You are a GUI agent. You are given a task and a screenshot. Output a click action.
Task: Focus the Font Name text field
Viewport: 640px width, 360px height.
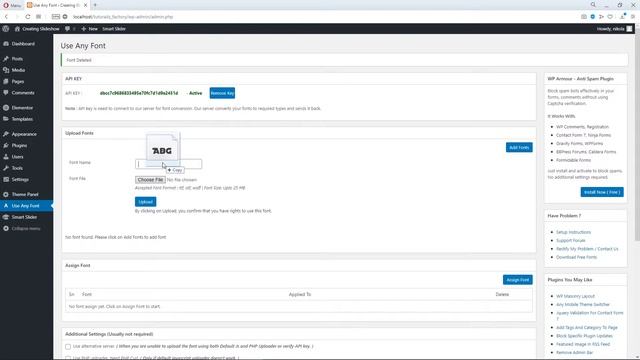click(168, 164)
